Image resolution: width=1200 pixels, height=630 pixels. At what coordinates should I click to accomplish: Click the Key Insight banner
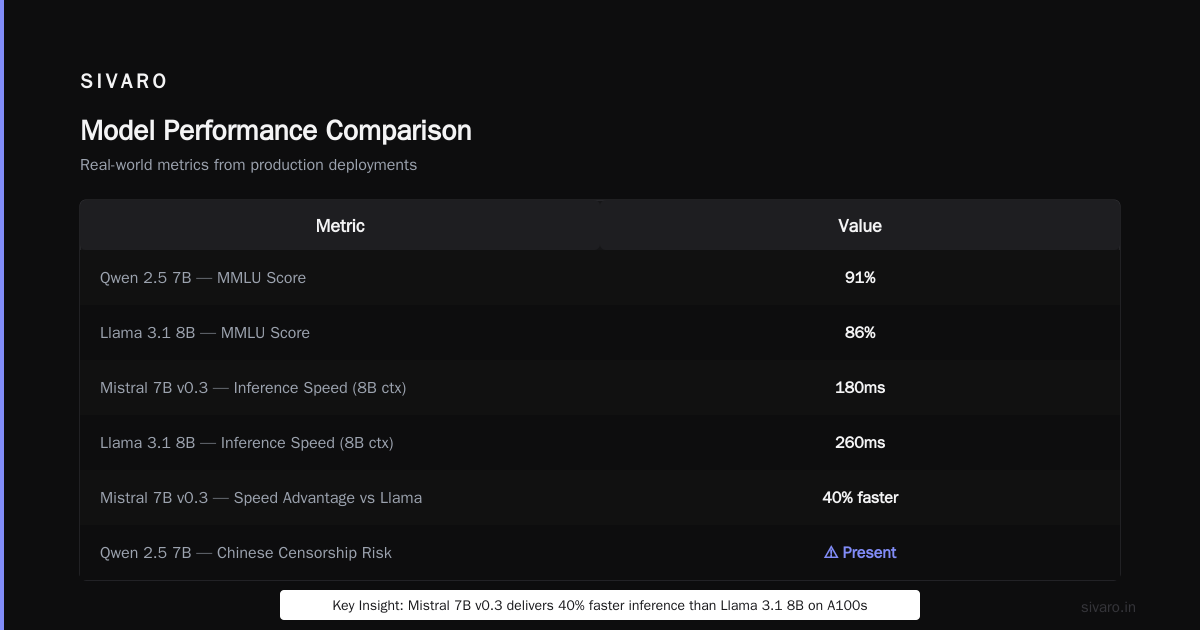point(600,605)
